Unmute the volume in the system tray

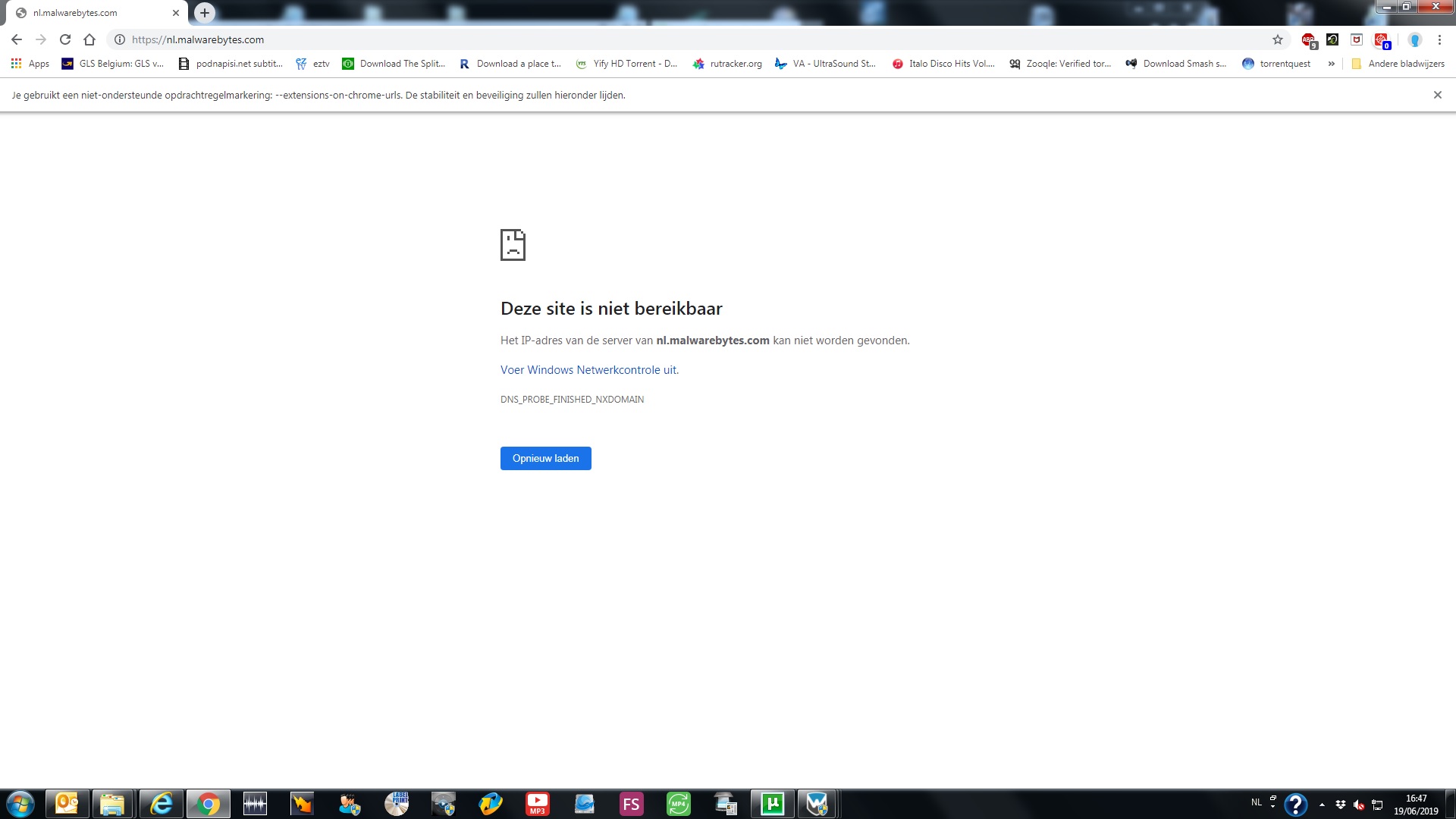1357,804
